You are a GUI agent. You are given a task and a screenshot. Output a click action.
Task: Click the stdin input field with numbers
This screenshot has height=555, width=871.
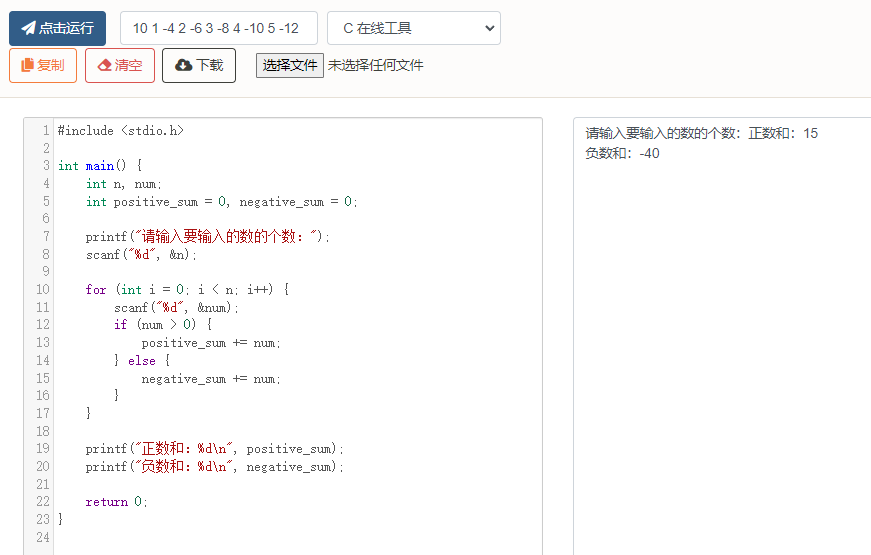point(218,28)
